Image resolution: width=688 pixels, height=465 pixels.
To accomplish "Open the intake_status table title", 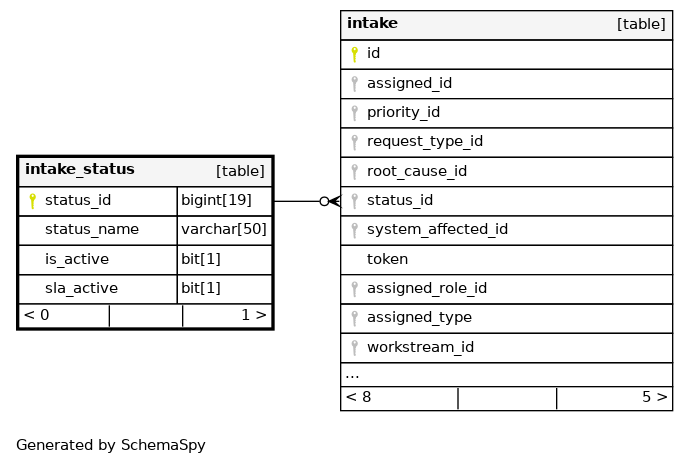I will tap(80, 170).
